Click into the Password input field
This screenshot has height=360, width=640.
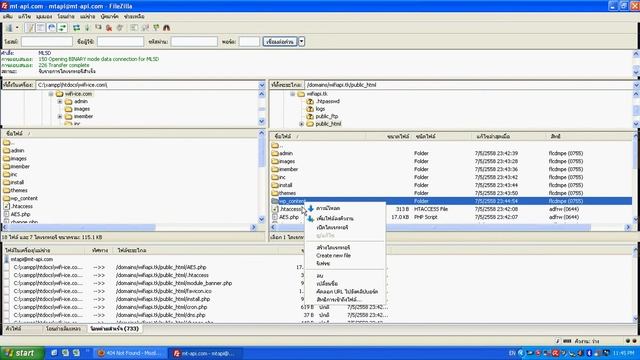pos(194,42)
